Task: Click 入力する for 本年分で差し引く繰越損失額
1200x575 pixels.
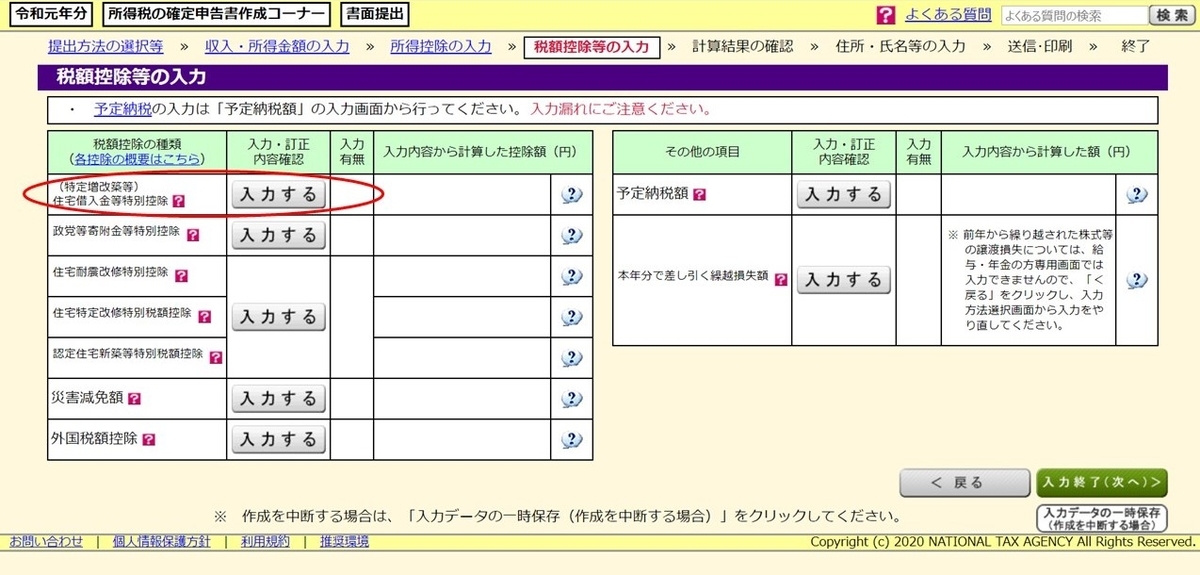Action: click(844, 280)
